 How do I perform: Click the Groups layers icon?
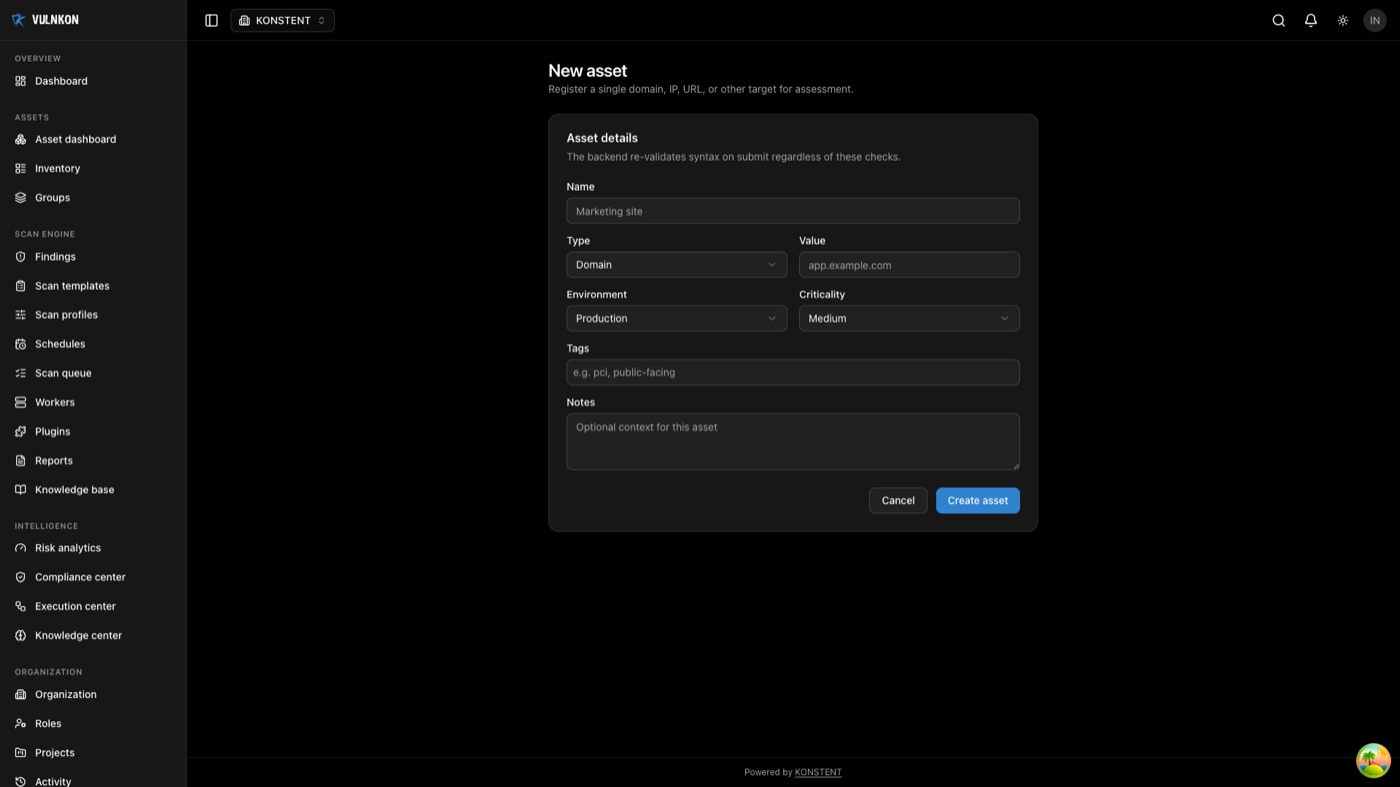coord(20,197)
